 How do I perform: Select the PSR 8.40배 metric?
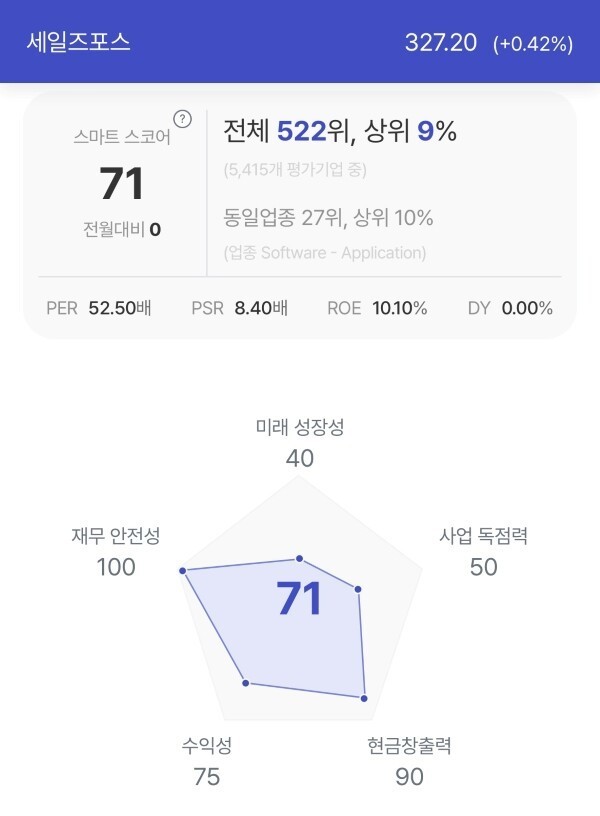pos(240,308)
